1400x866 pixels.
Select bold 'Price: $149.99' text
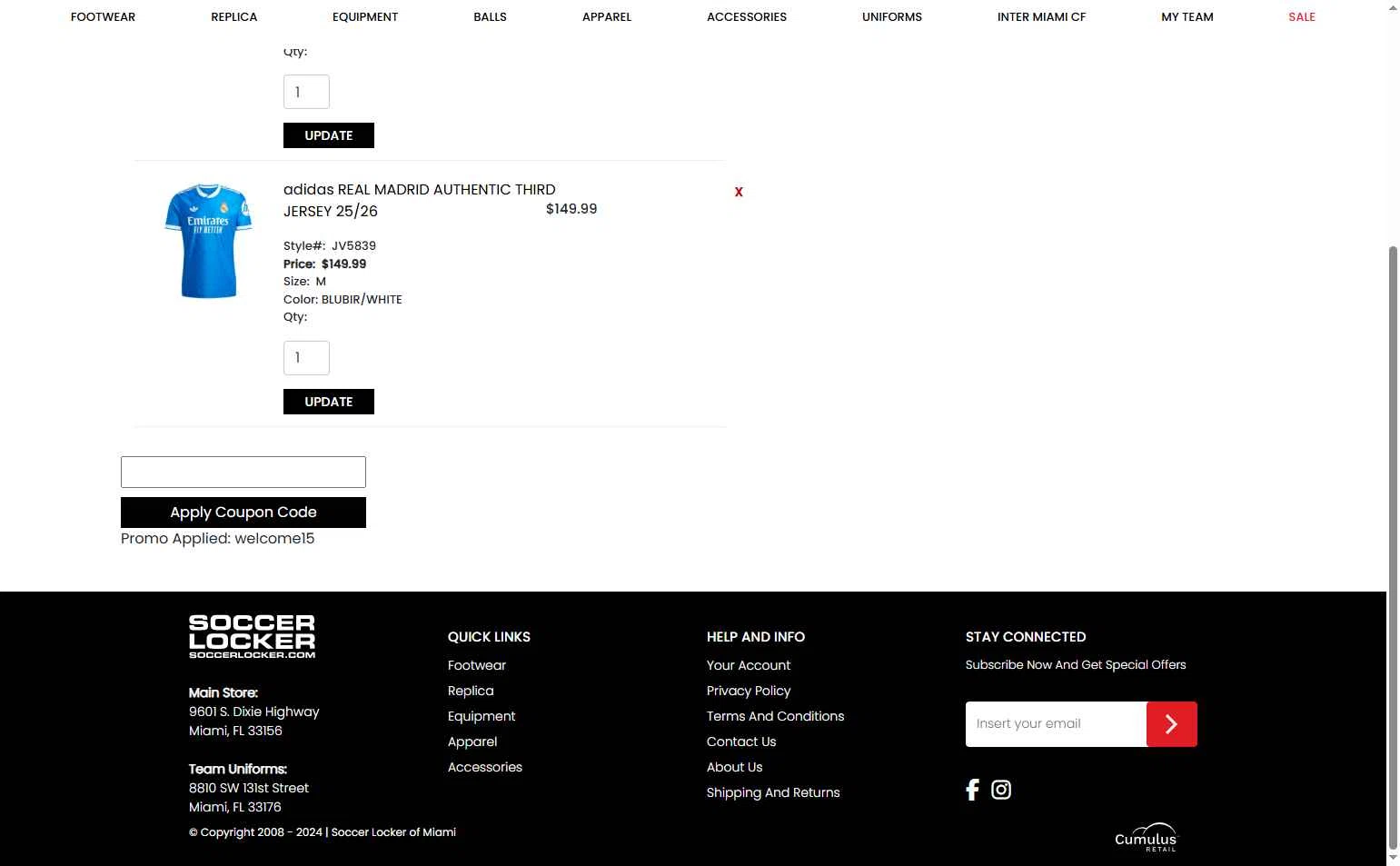[325, 264]
